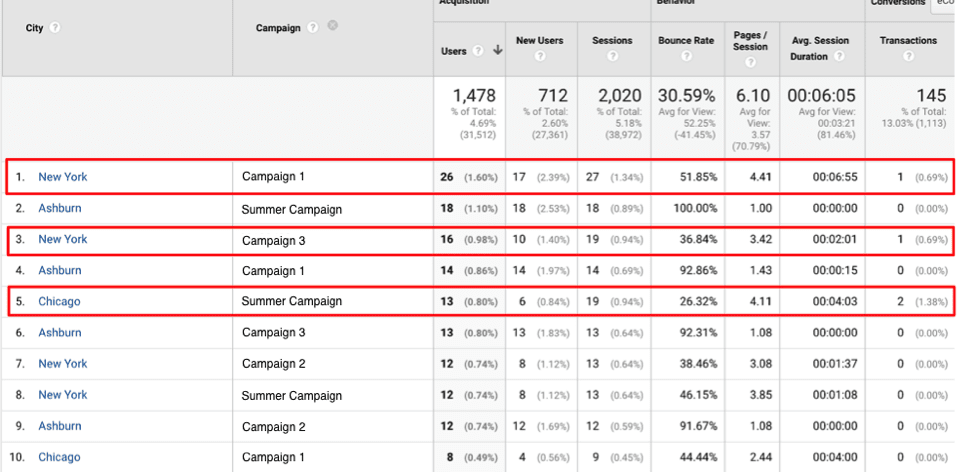
Task: Select the 91.67% bounce rate cell
Action: coord(698,427)
